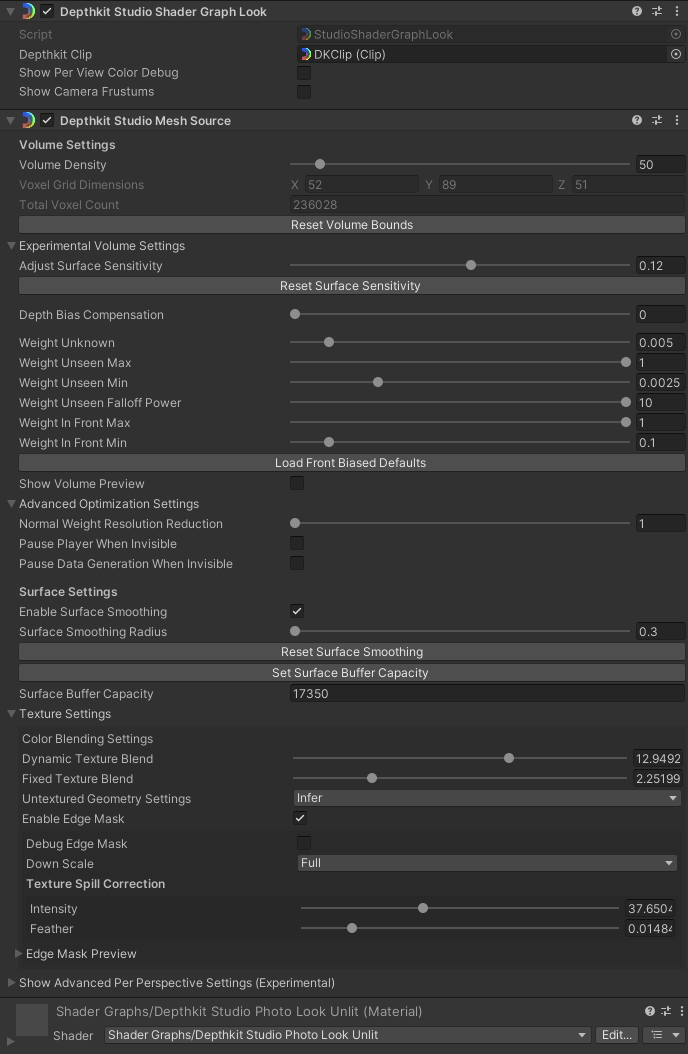Expand Edge Mask Preview section
Viewport: 688px width, 1054px height.
point(18,954)
